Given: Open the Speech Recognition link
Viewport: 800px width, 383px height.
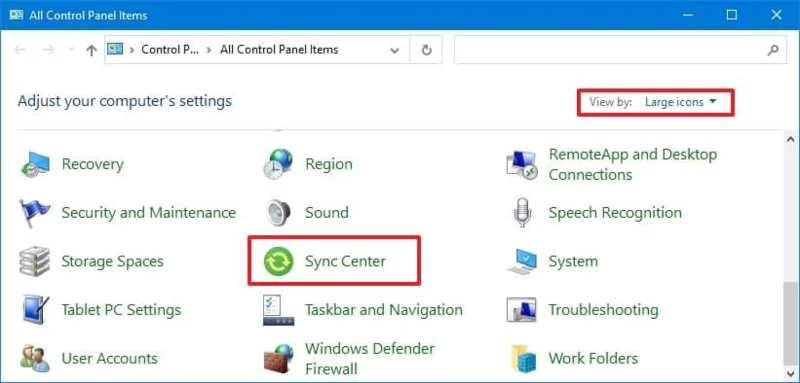Looking at the screenshot, I should point(615,213).
